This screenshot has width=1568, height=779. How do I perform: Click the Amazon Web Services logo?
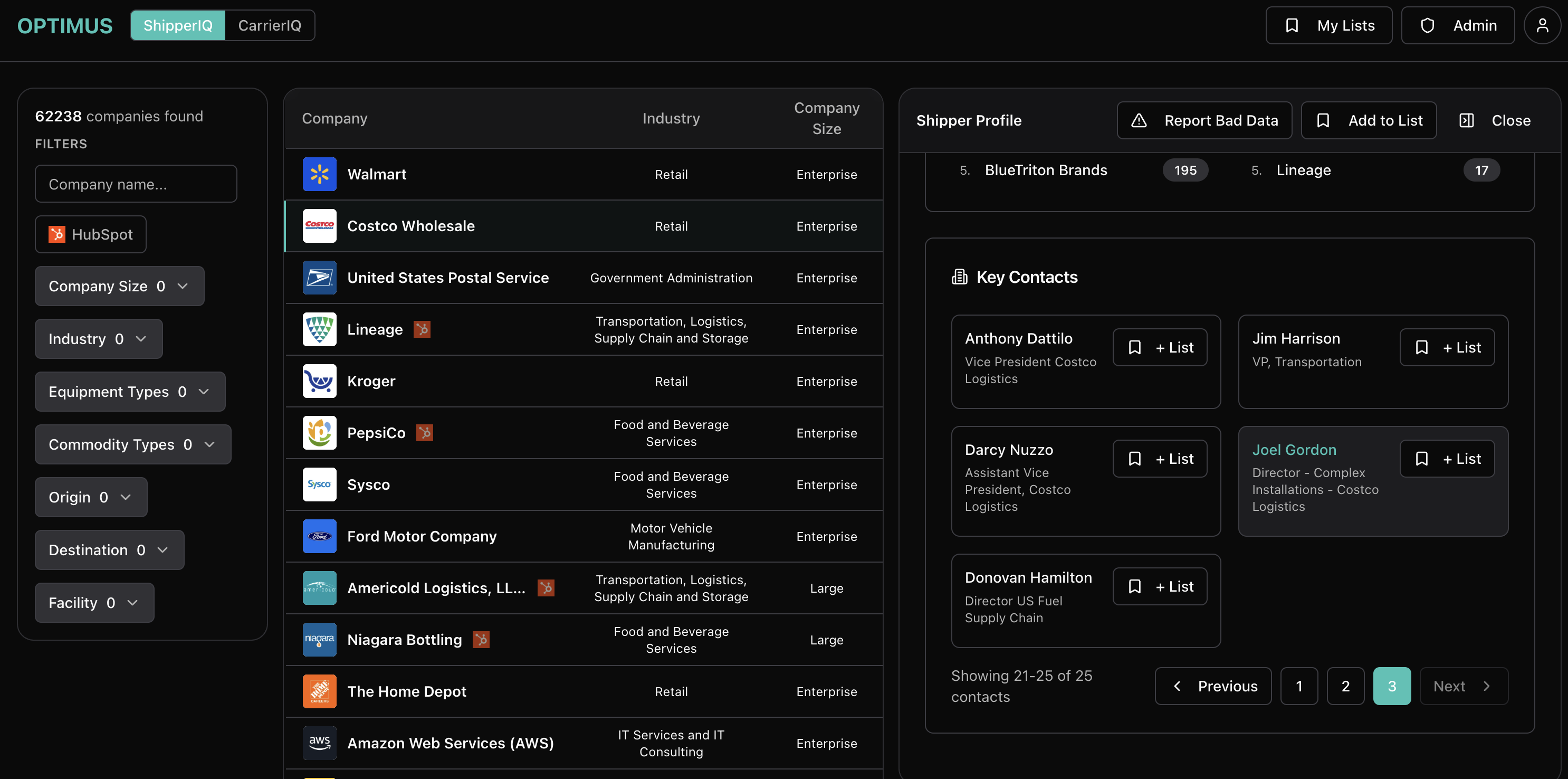(319, 743)
